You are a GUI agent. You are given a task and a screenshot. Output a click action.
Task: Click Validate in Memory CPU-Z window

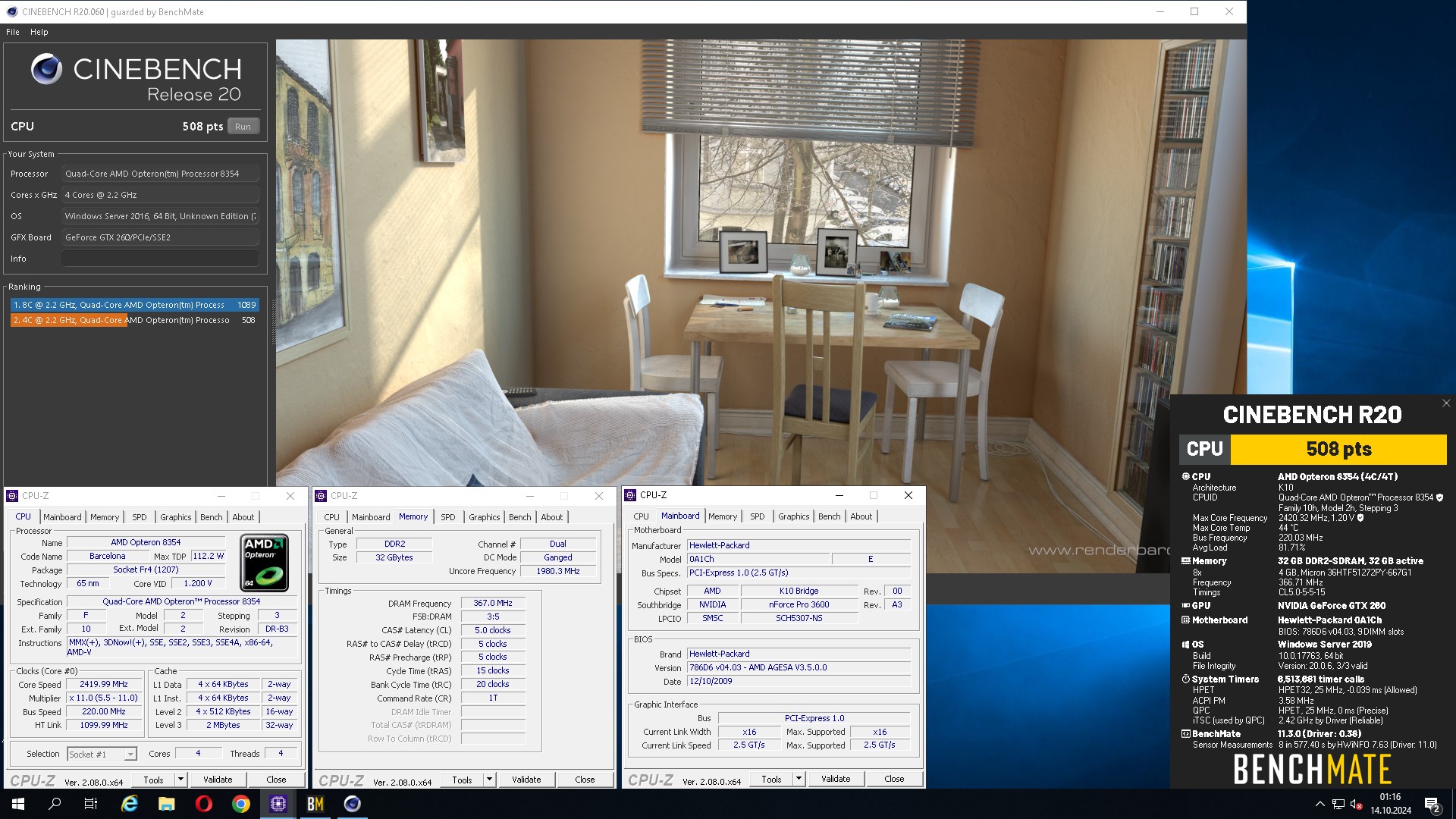click(526, 780)
